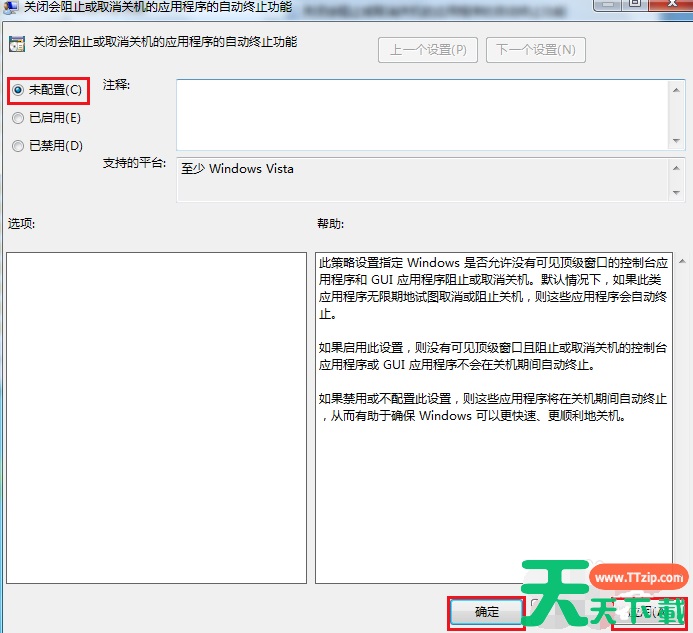Maximize the policy setting window
Viewport: 693px width, 633px height.
[635, 4]
